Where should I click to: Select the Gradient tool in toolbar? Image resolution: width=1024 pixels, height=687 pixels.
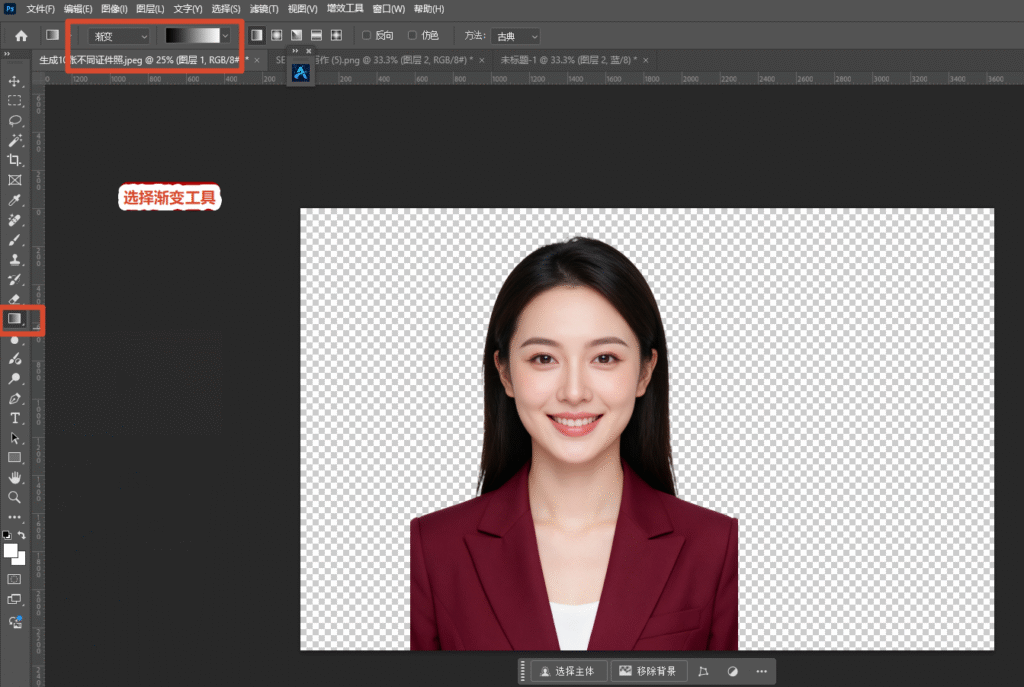pos(14,319)
